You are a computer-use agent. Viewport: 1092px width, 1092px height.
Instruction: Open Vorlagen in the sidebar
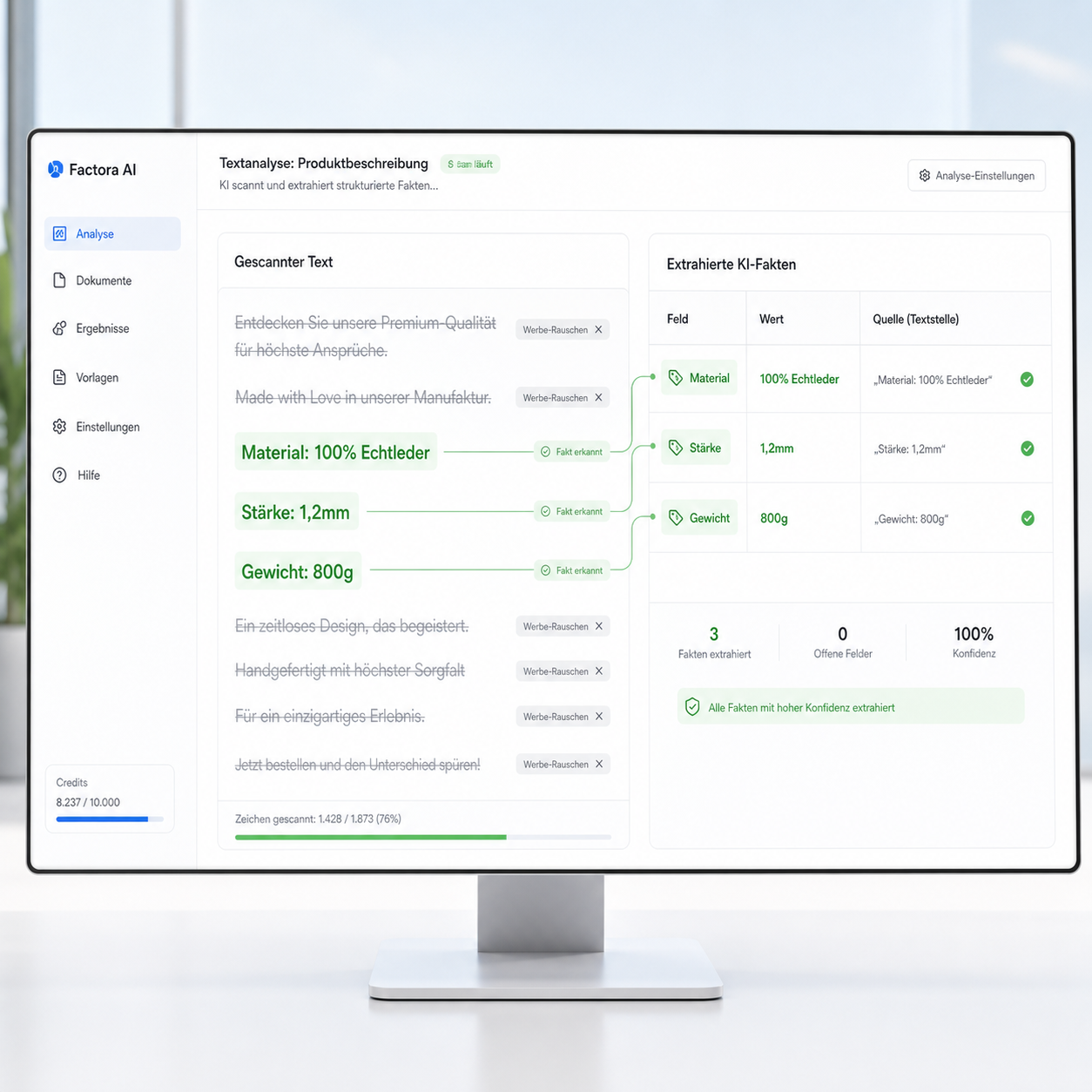85,377
